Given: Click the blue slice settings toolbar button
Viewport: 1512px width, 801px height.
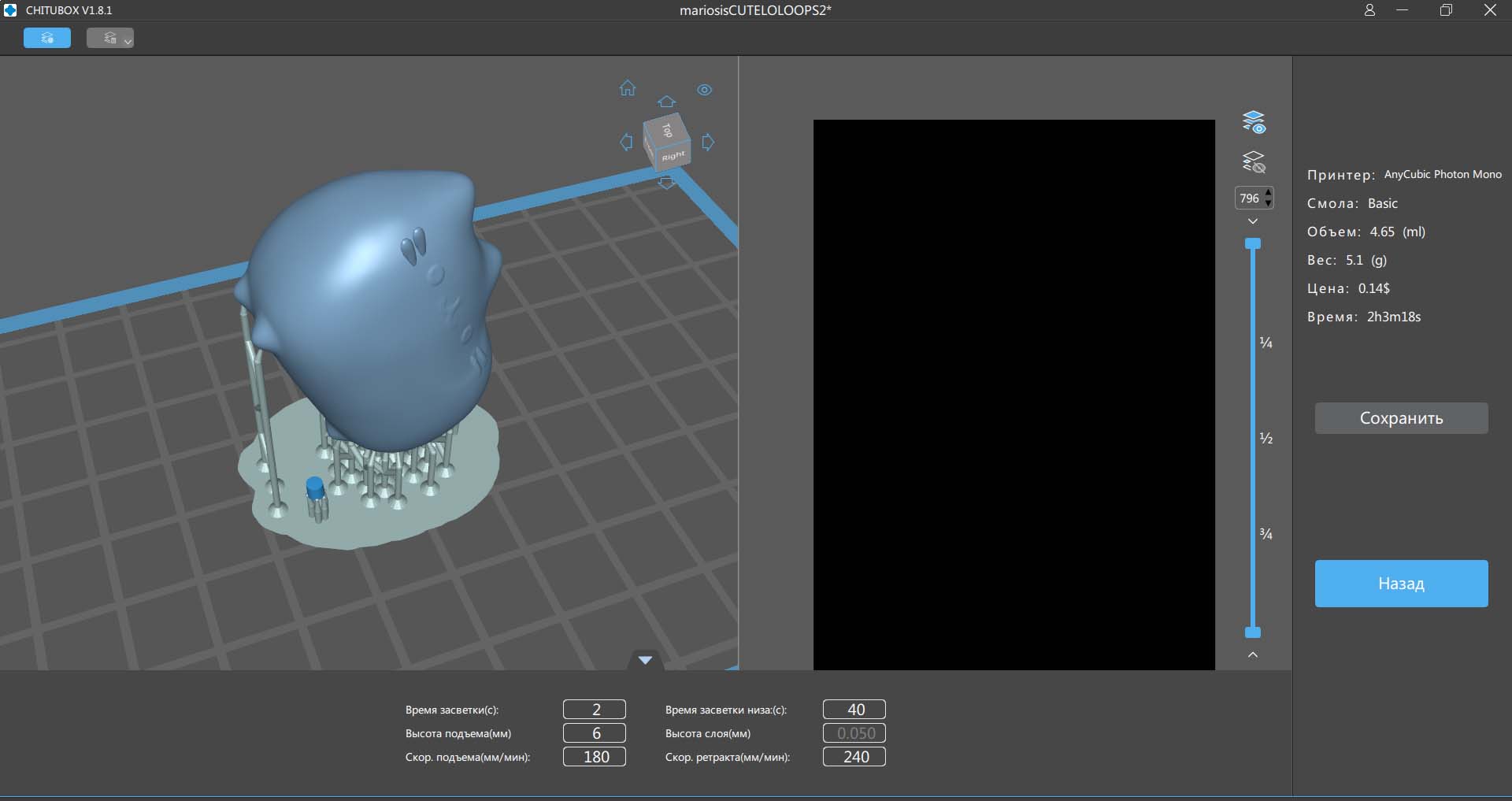Looking at the screenshot, I should 47,38.
